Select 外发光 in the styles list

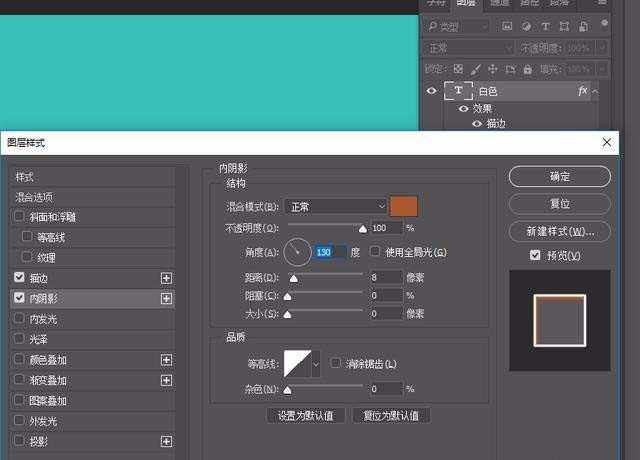point(43,421)
